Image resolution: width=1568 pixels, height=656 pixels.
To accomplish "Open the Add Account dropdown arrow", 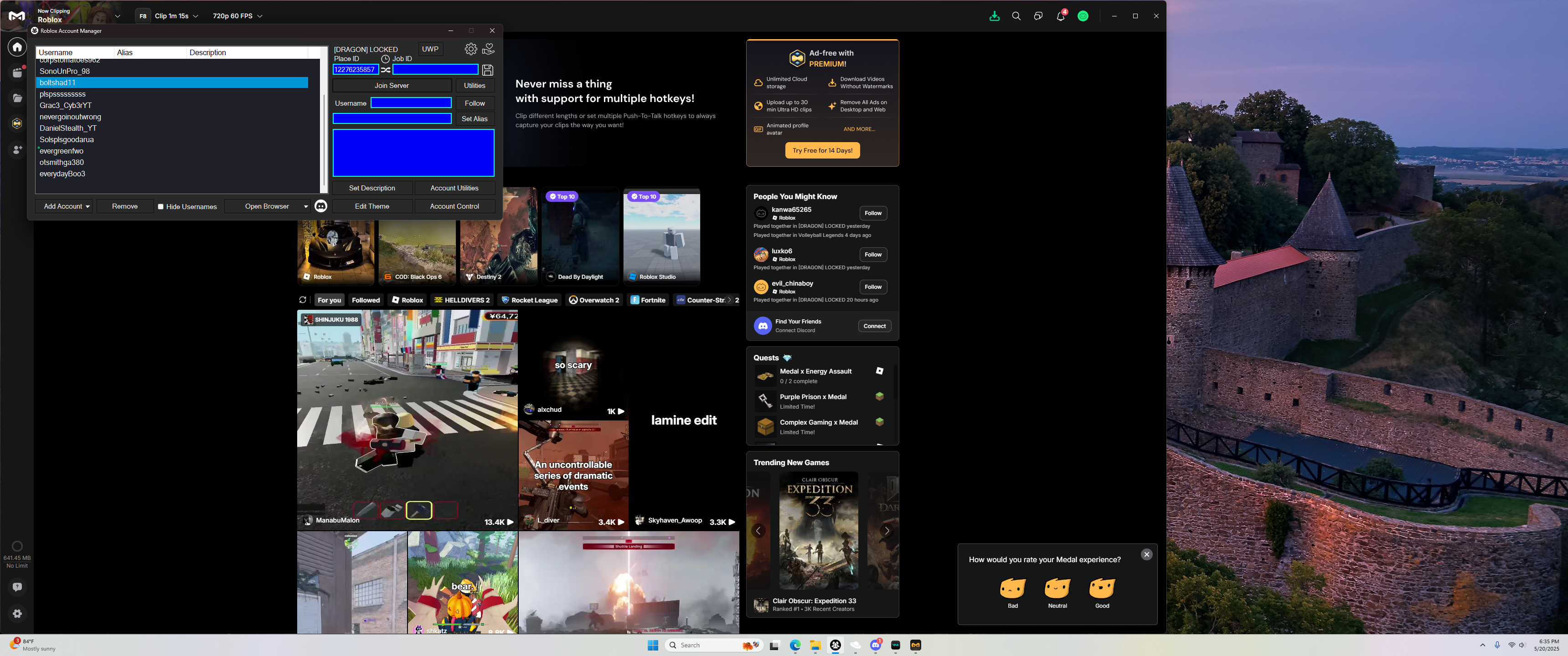I will 88,207.
